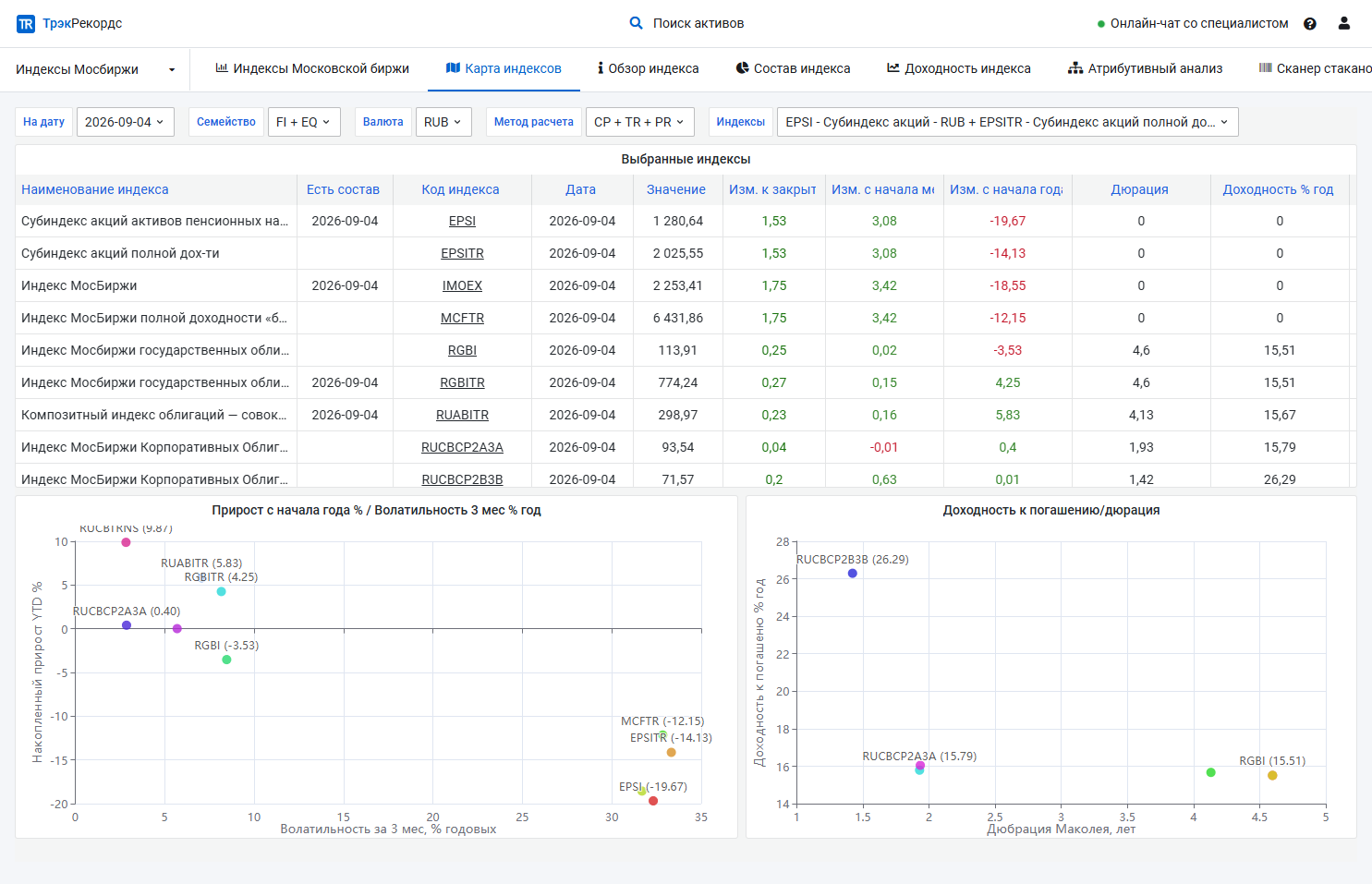Sort by Значение column header
Screen dimensions: 1372x884
point(676,189)
